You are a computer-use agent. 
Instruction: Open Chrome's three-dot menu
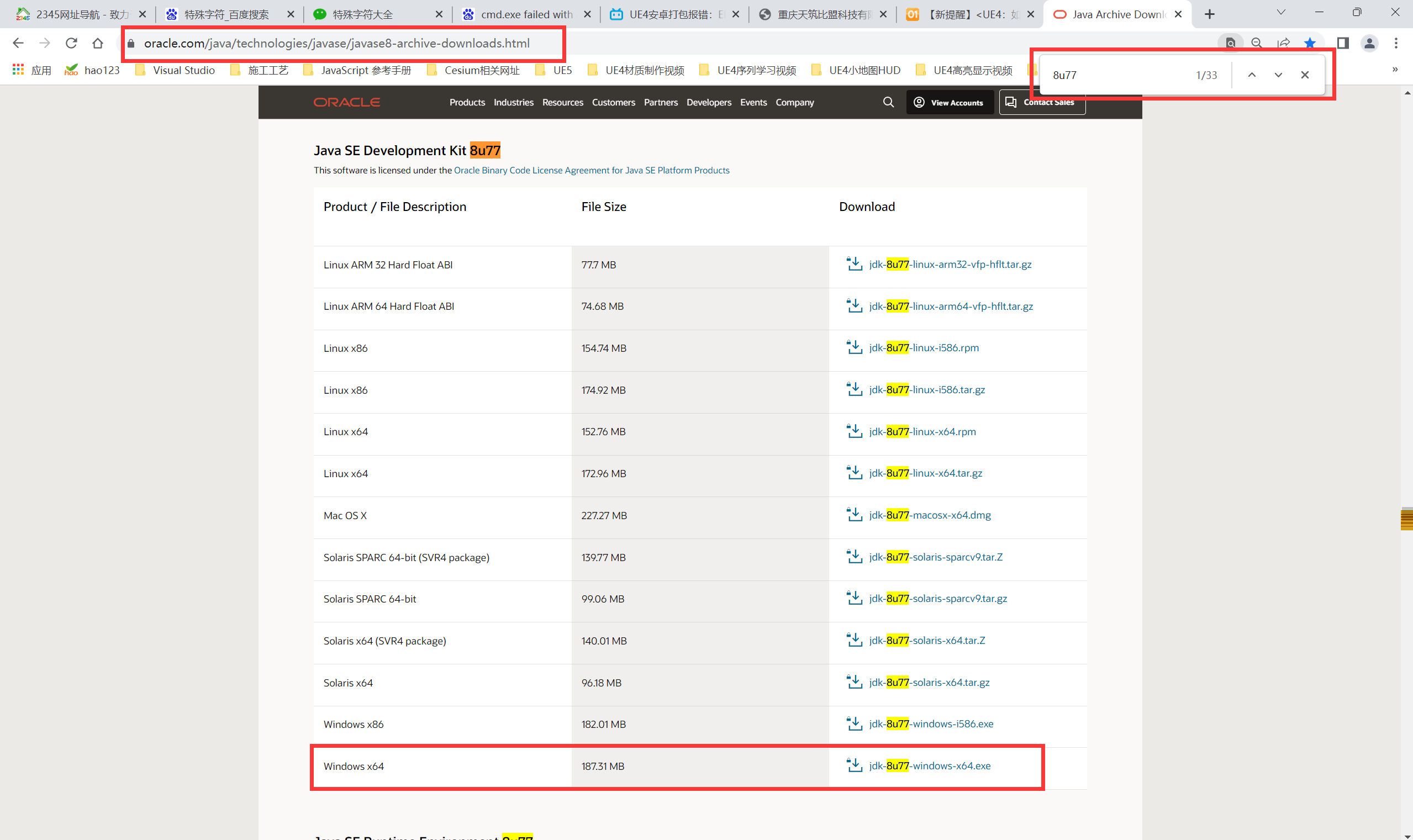pyautogui.click(x=1396, y=43)
